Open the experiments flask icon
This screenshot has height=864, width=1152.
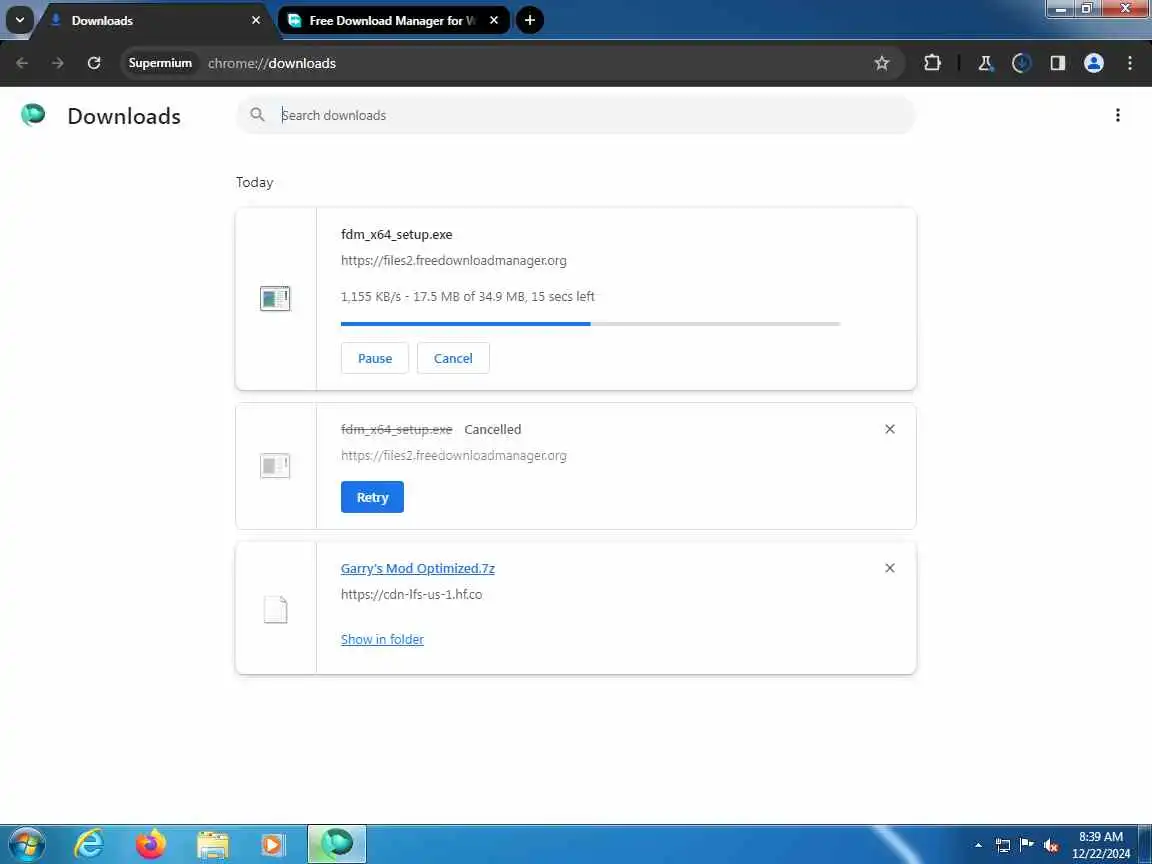(985, 63)
